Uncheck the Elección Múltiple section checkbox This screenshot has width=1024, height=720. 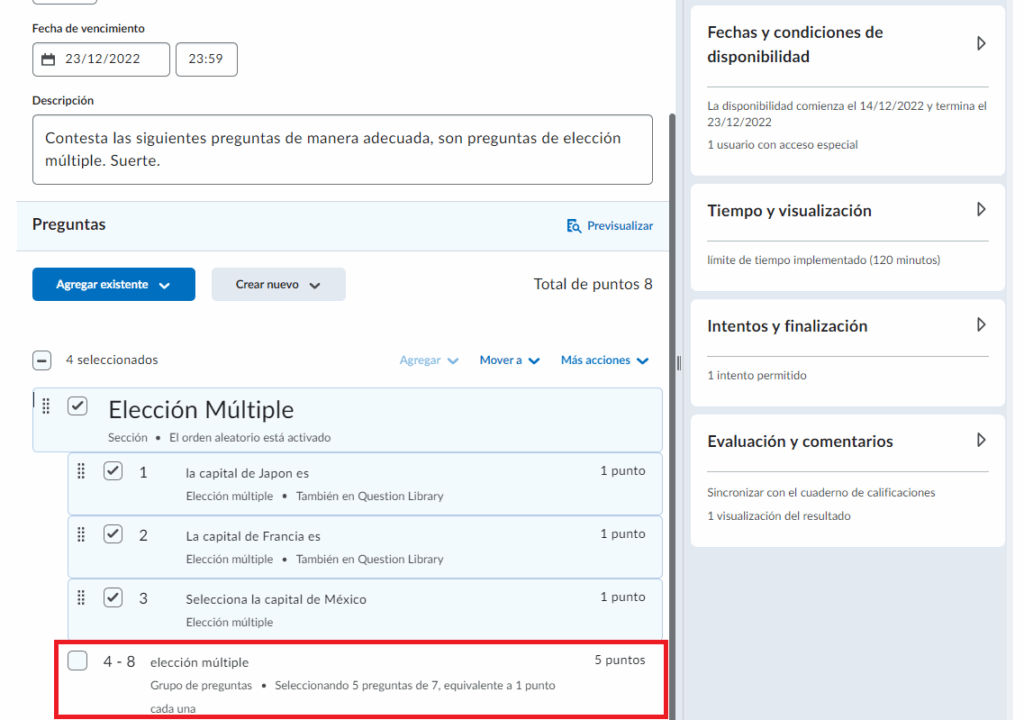click(x=78, y=406)
